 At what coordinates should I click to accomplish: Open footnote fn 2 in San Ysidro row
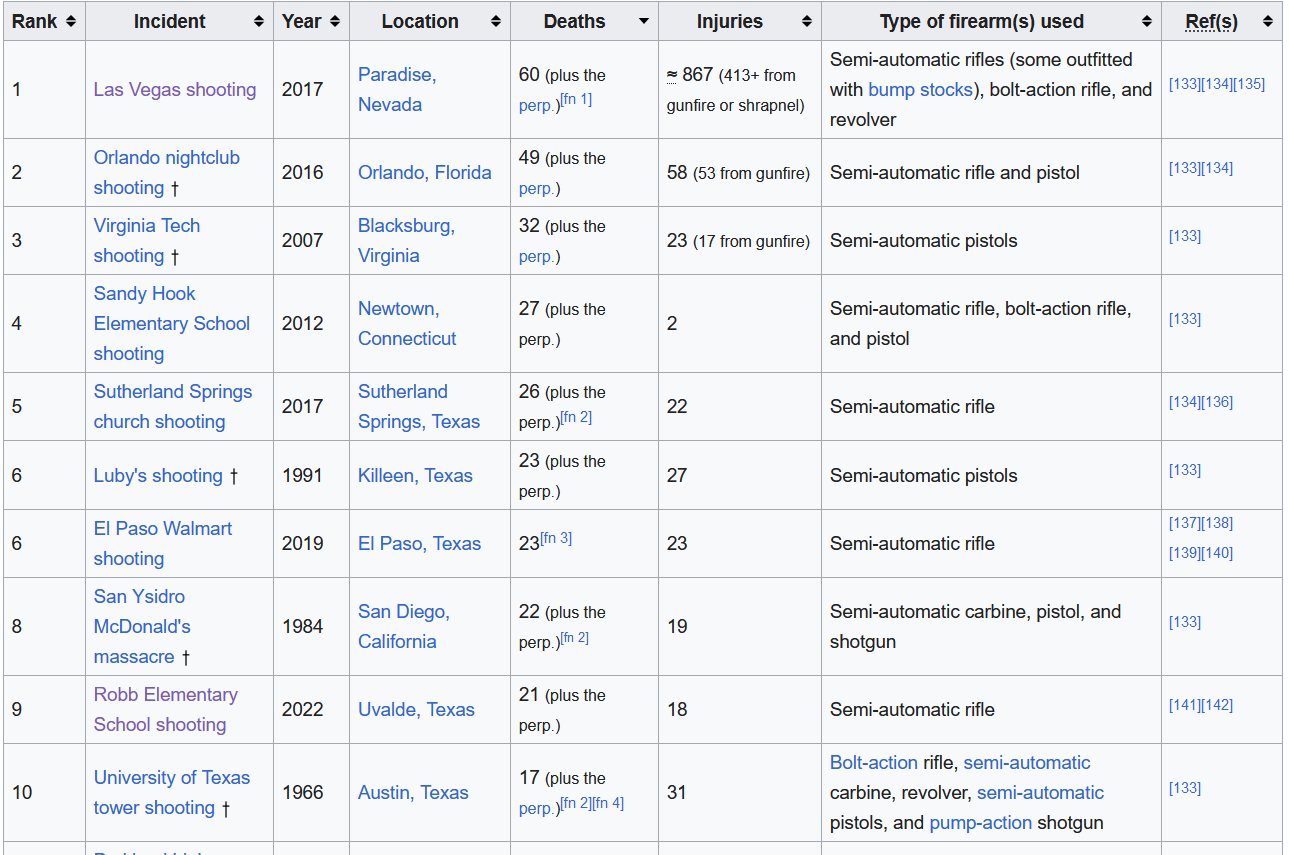[574, 636]
